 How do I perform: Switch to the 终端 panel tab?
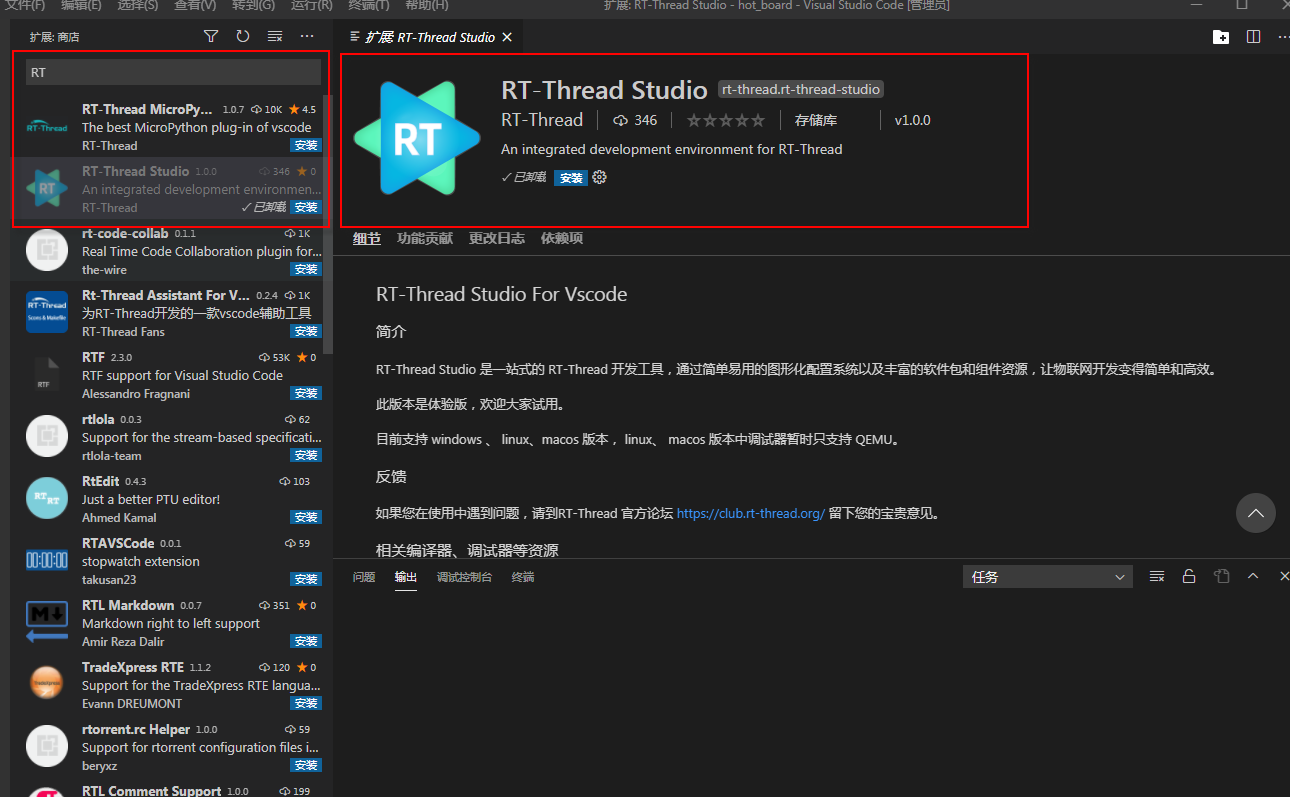pyautogui.click(x=522, y=576)
